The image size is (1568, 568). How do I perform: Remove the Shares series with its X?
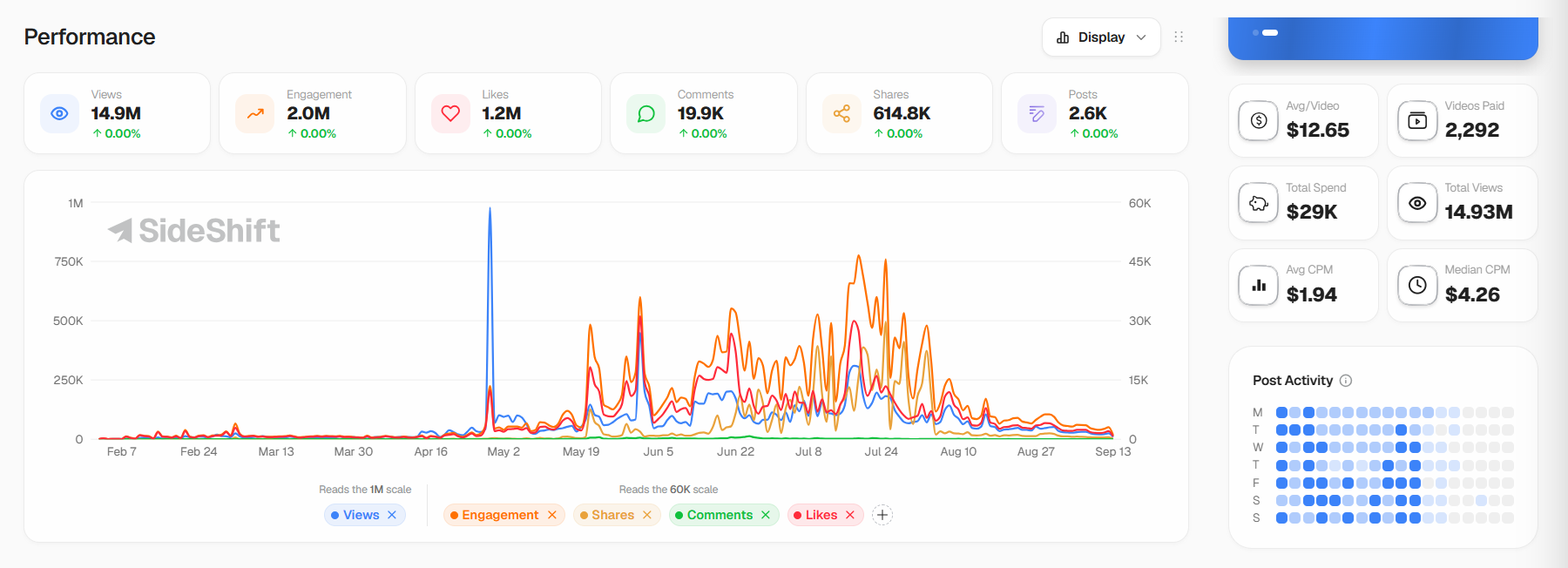[647, 515]
